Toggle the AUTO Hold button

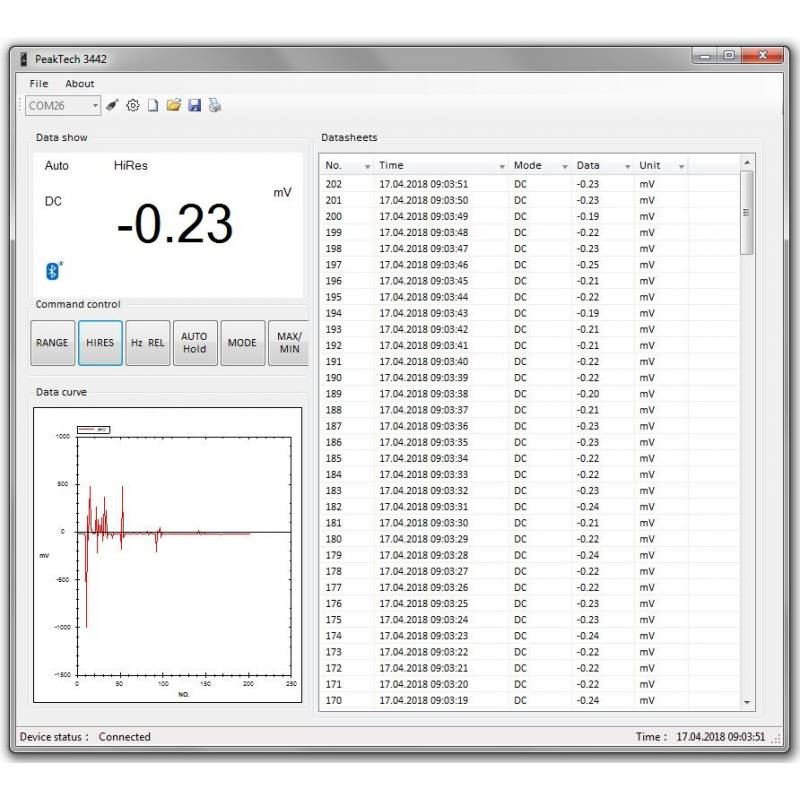pyautogui.click(x=195, y=343)
